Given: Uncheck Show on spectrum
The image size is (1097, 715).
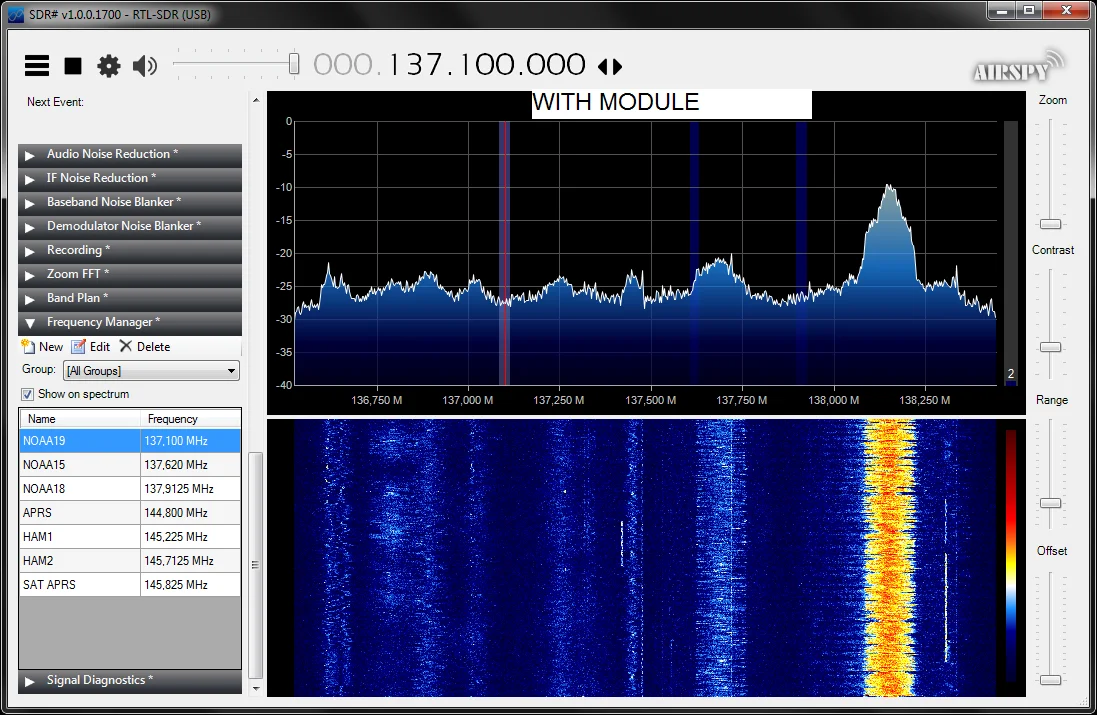Looking at the screenshot, I should pos(27,394).
